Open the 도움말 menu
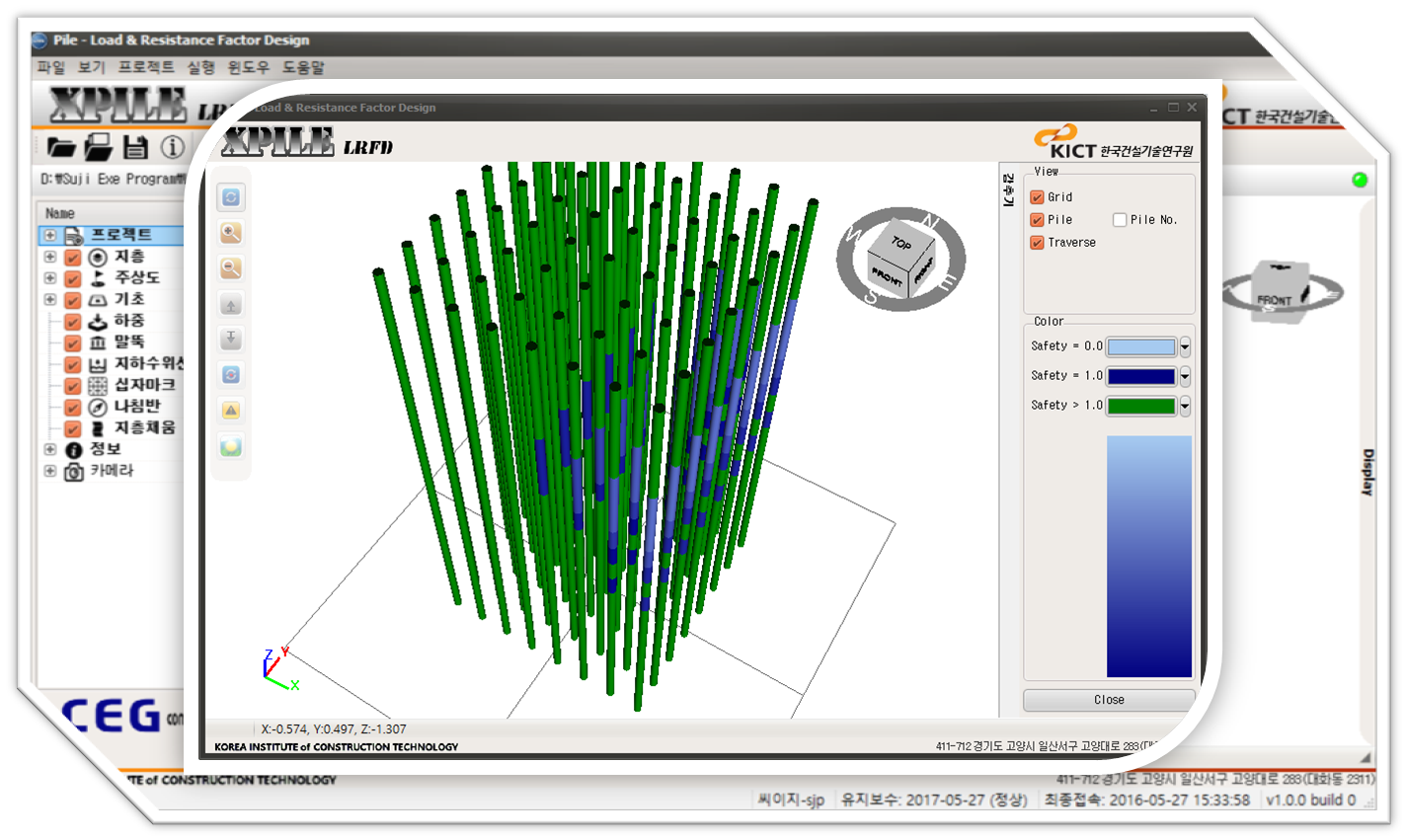Image resolution: width=1407 pixels, height=840 pixels. (303, 68)
